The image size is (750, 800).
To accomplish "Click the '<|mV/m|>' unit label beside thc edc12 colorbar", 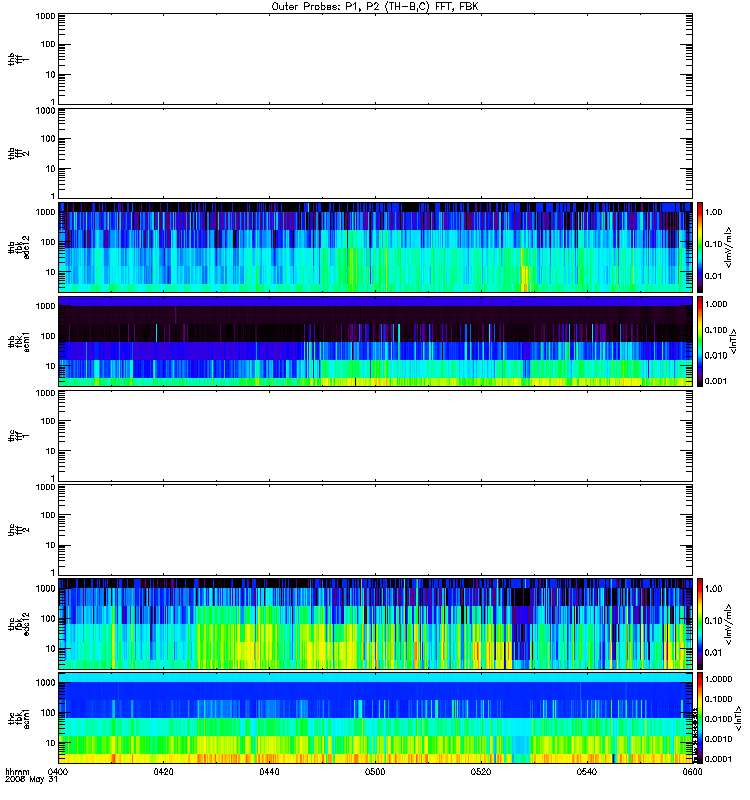I will tap(729, 624).
